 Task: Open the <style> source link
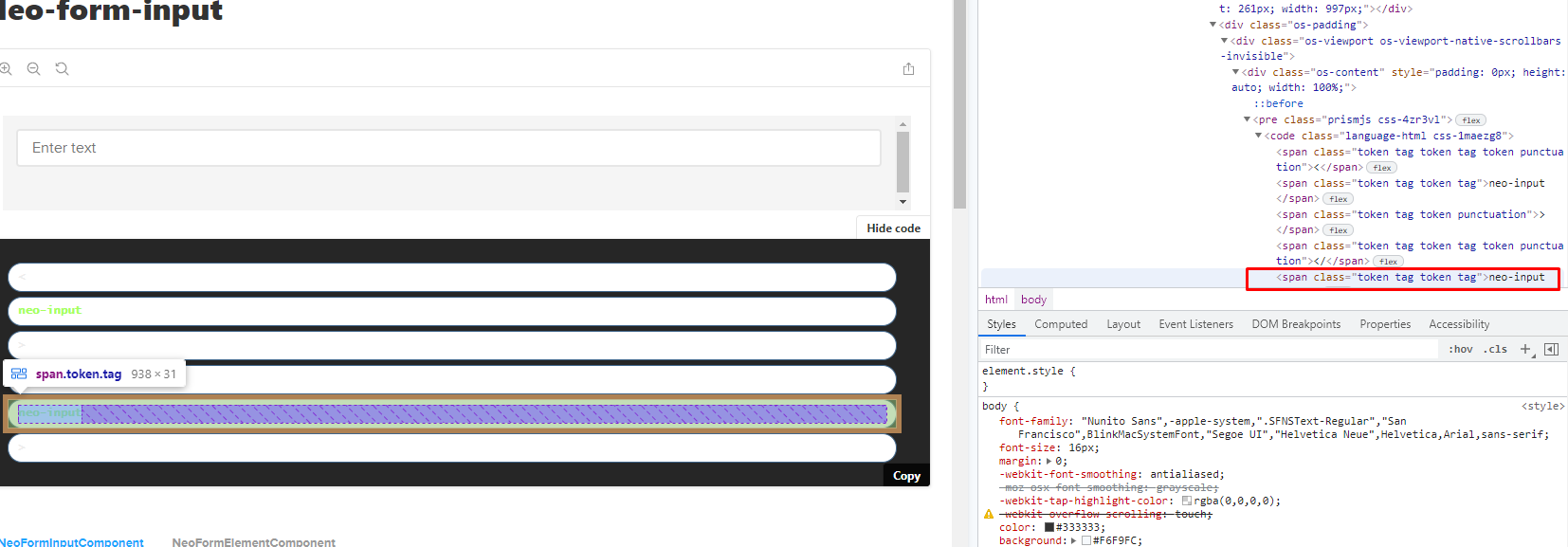click(1542, 406)
